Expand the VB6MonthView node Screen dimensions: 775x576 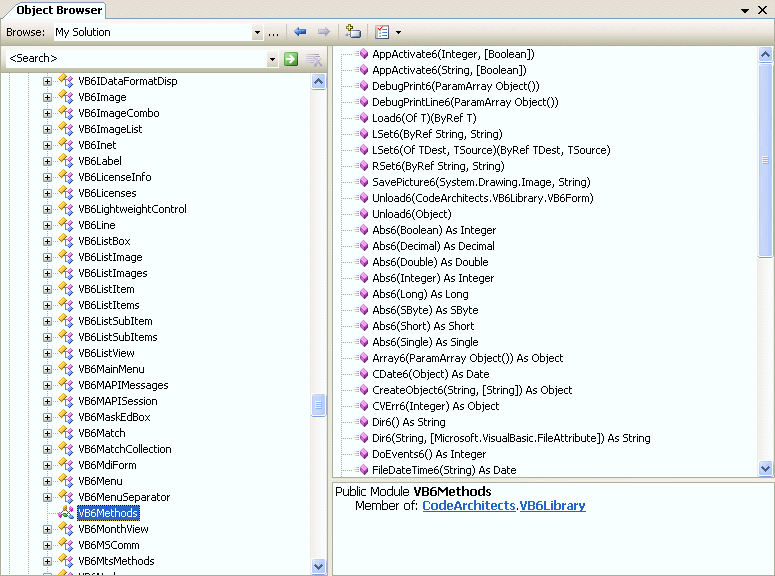[47, 530]
